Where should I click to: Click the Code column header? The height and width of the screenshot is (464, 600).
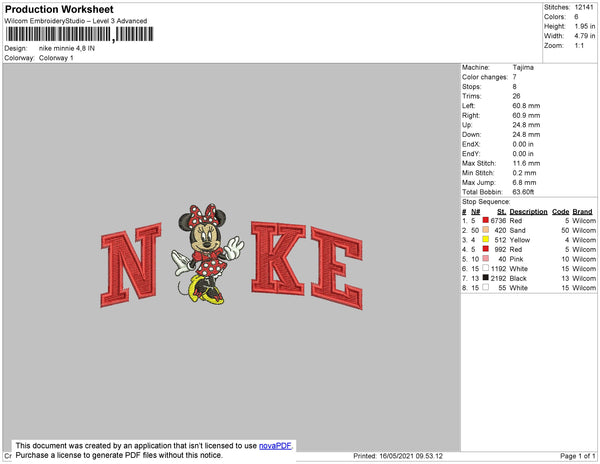click(561, 212)
